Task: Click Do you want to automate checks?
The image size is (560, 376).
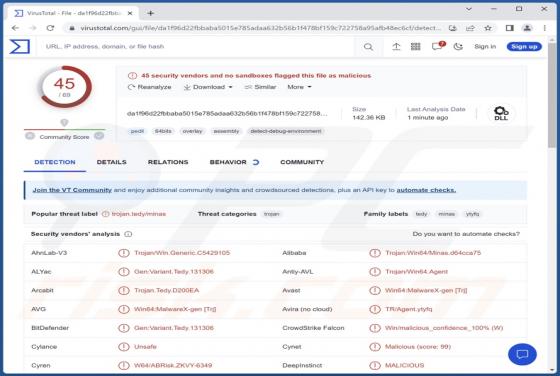Action: (x=466, y=234)
